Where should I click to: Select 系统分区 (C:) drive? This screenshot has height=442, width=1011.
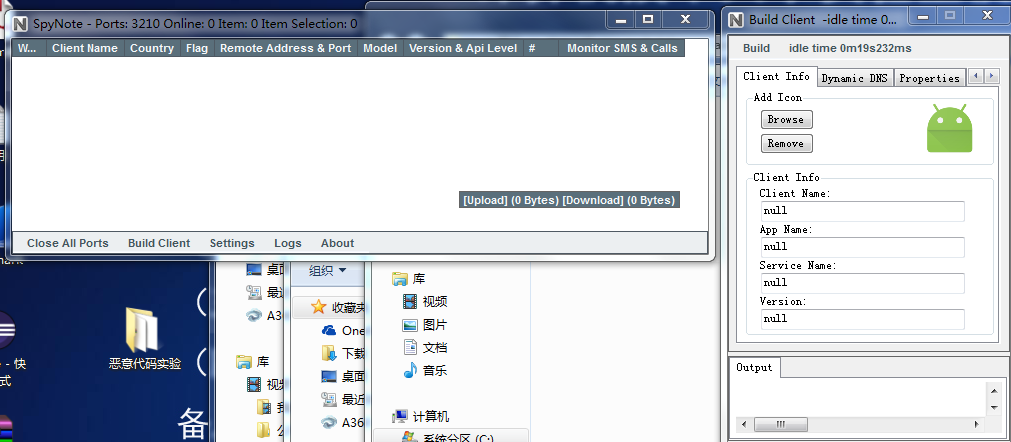tap(450, 437)
